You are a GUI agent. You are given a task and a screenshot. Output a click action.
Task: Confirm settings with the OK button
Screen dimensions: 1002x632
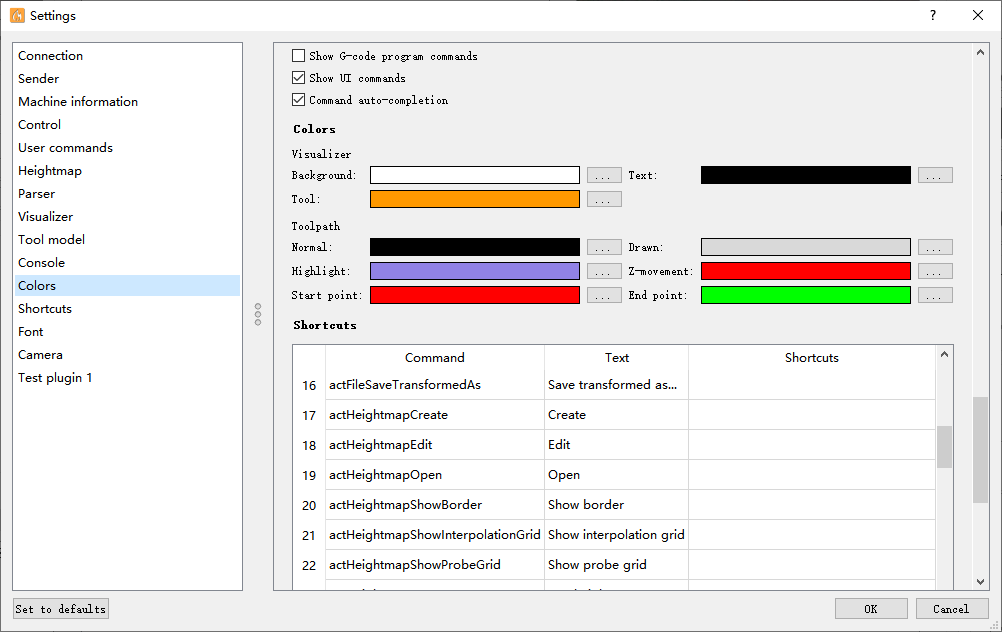coord(871,608)
